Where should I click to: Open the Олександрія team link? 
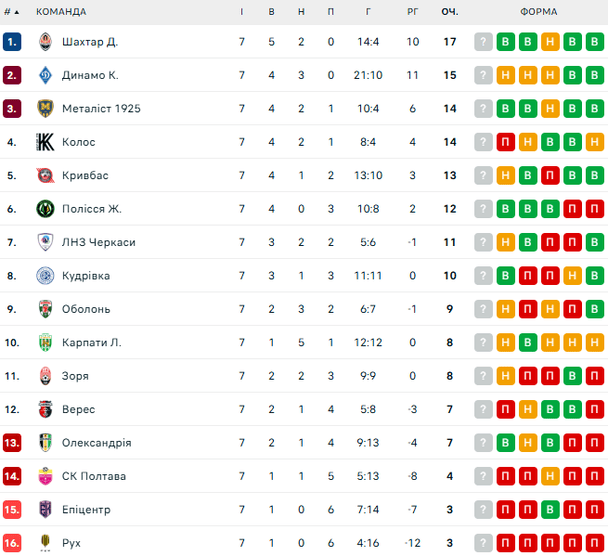96,443
